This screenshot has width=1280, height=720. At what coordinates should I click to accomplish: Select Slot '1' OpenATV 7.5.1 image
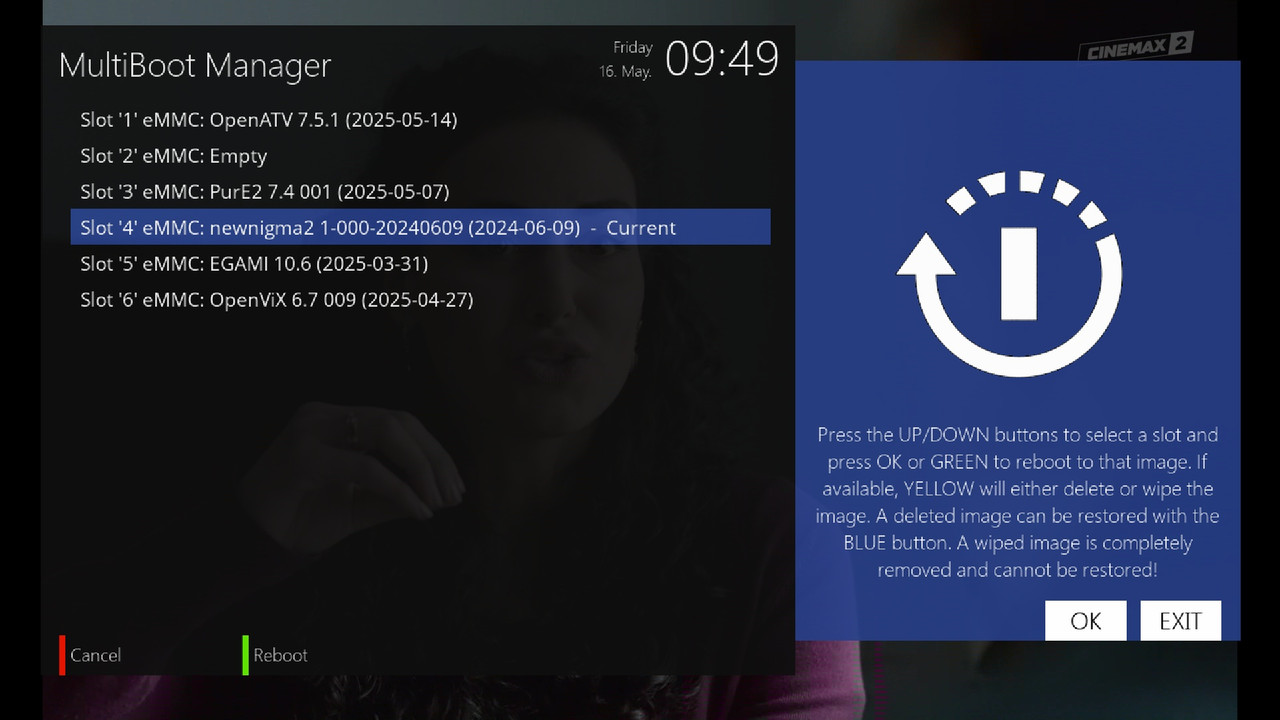(420, 120)
